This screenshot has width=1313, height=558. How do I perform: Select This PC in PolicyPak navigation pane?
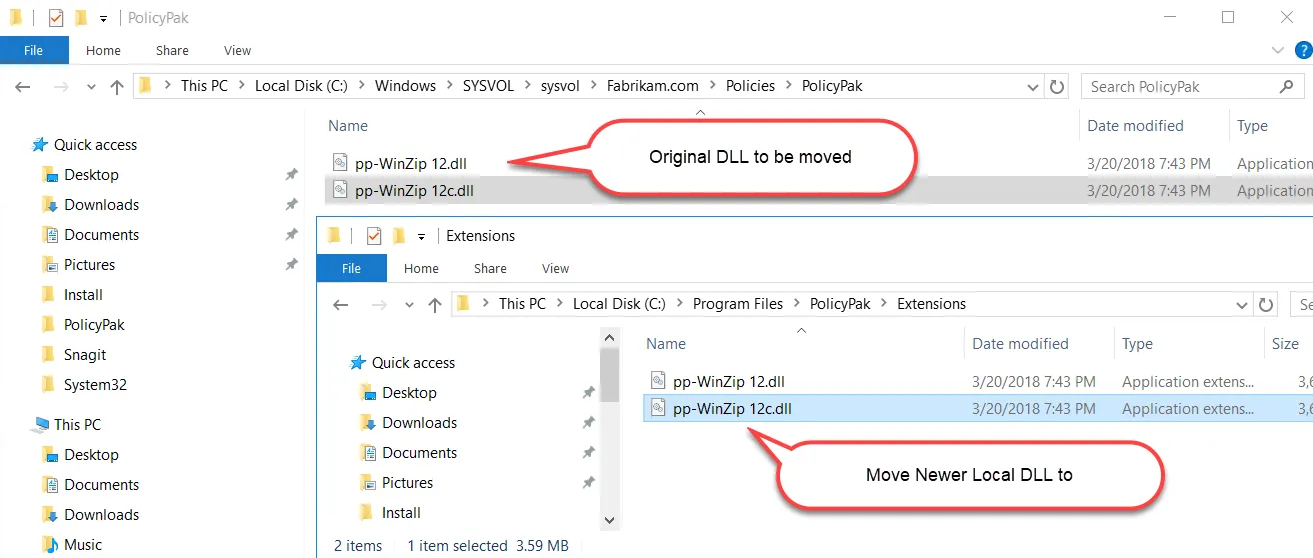click(x=77, y=424)
